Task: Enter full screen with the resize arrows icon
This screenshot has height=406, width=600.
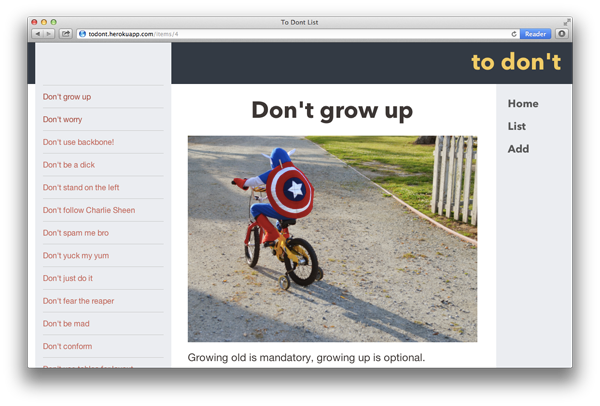Action: pos(567,22)
